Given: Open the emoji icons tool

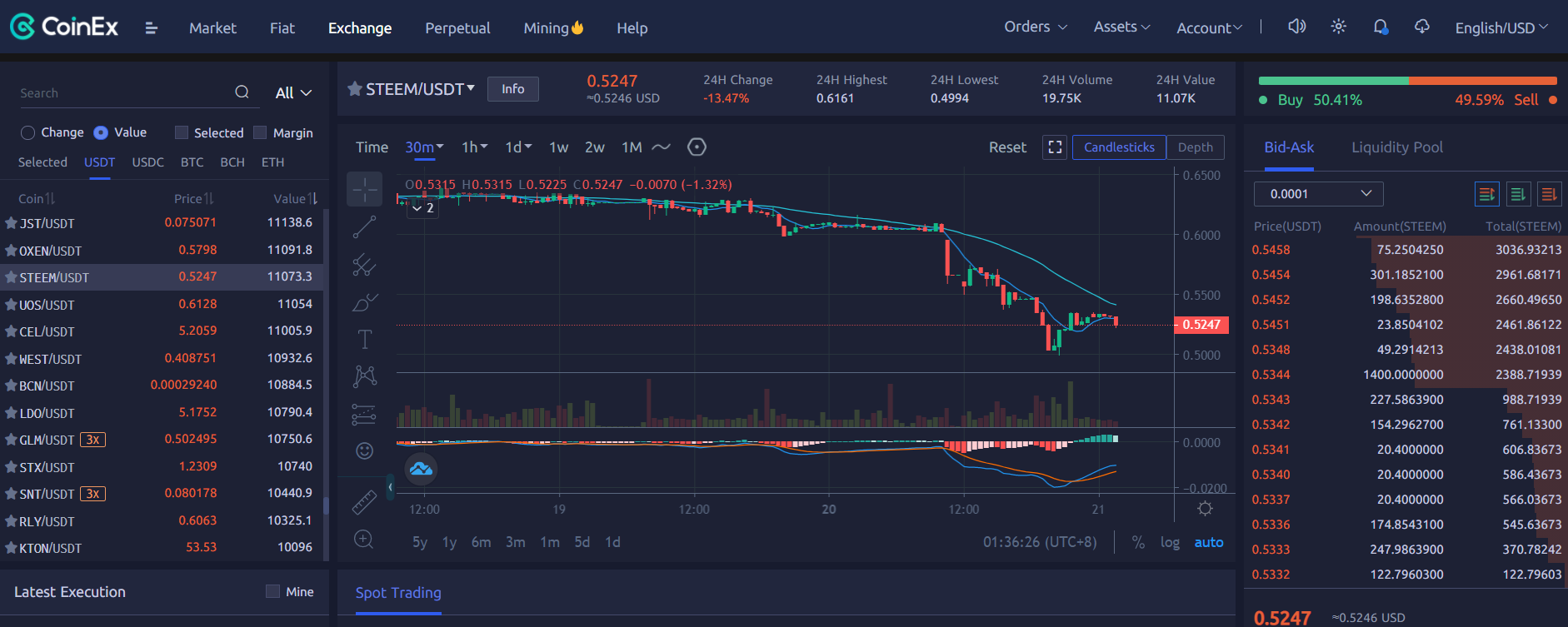Looking at the screenshot, I should point(365,451).
